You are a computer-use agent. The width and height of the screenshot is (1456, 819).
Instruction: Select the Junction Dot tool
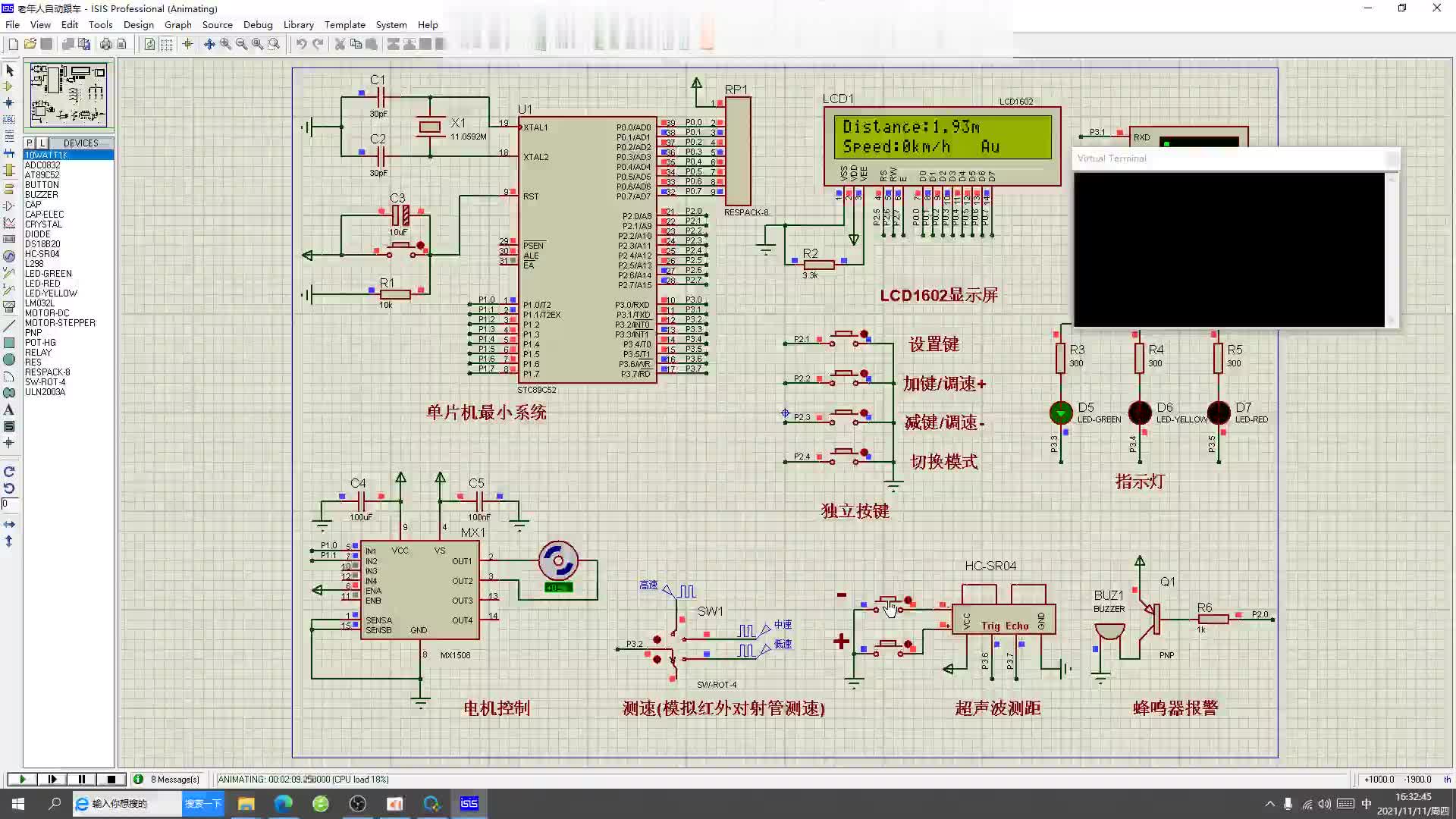click(9, 102)
